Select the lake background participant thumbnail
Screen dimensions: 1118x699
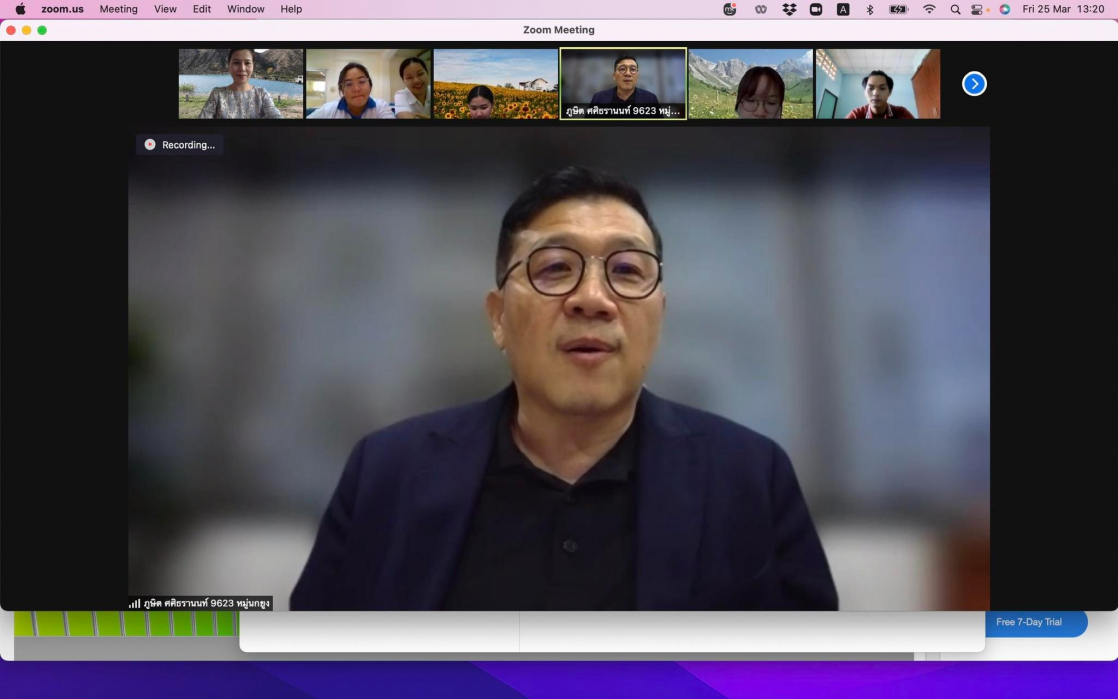pos(241,84)
